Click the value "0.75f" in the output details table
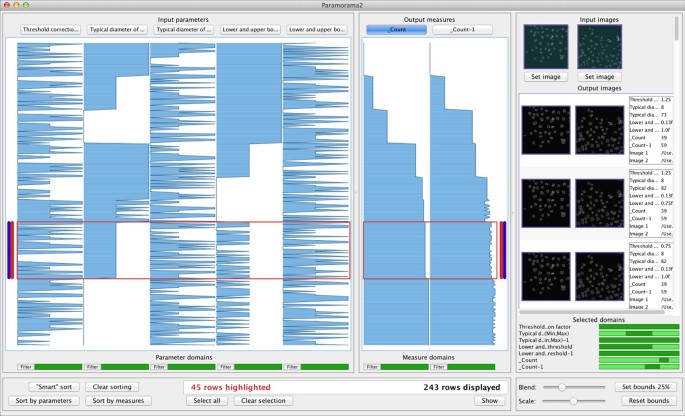685x416 pixels. coord(666,203)
